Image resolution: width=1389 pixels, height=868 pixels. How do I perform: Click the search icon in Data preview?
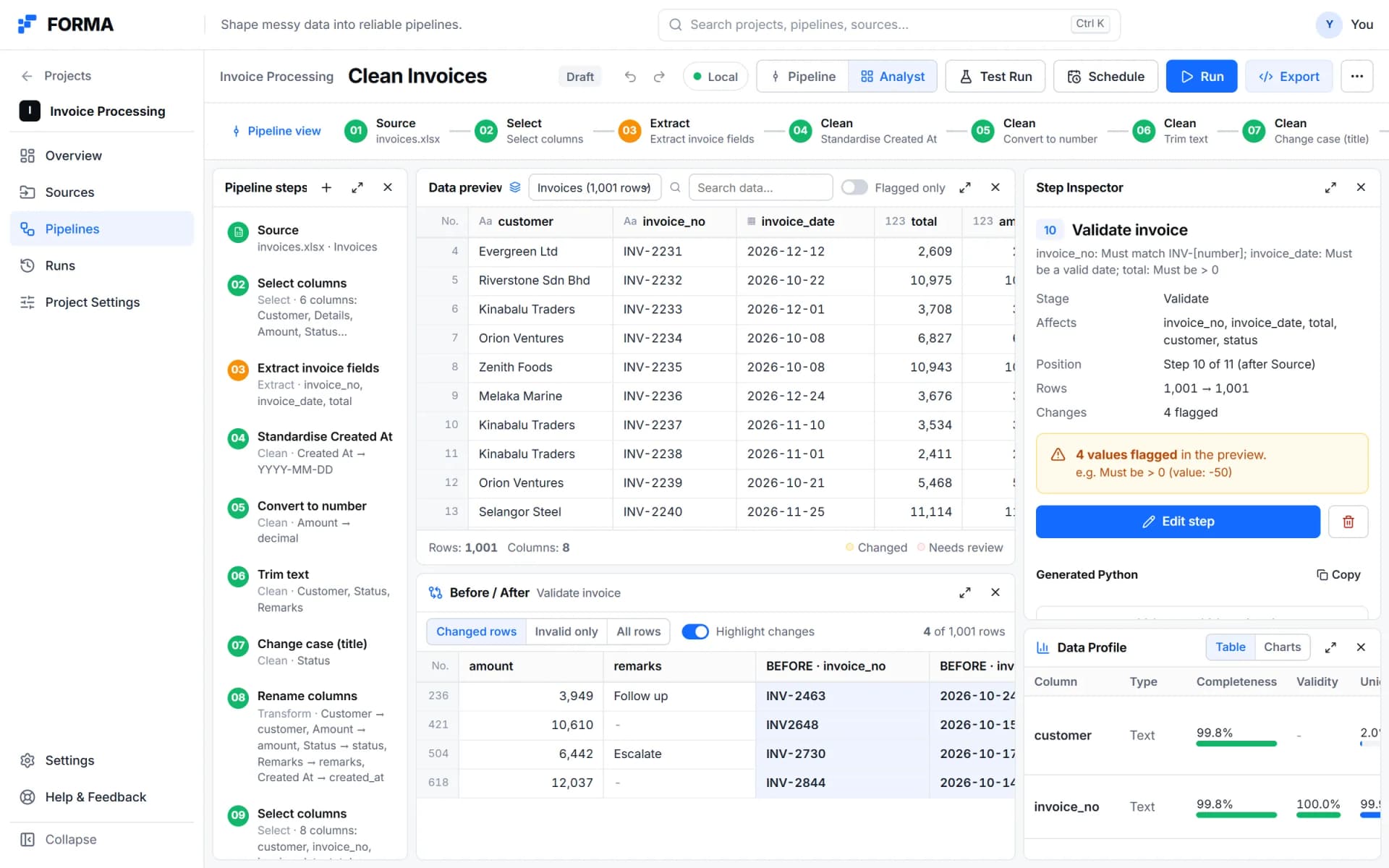[675, 187]
